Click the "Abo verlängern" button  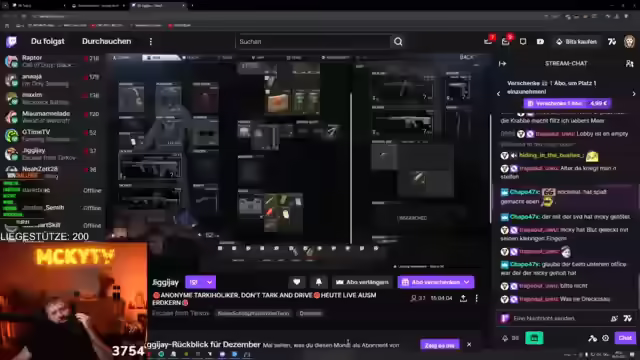tap(362, 282)
